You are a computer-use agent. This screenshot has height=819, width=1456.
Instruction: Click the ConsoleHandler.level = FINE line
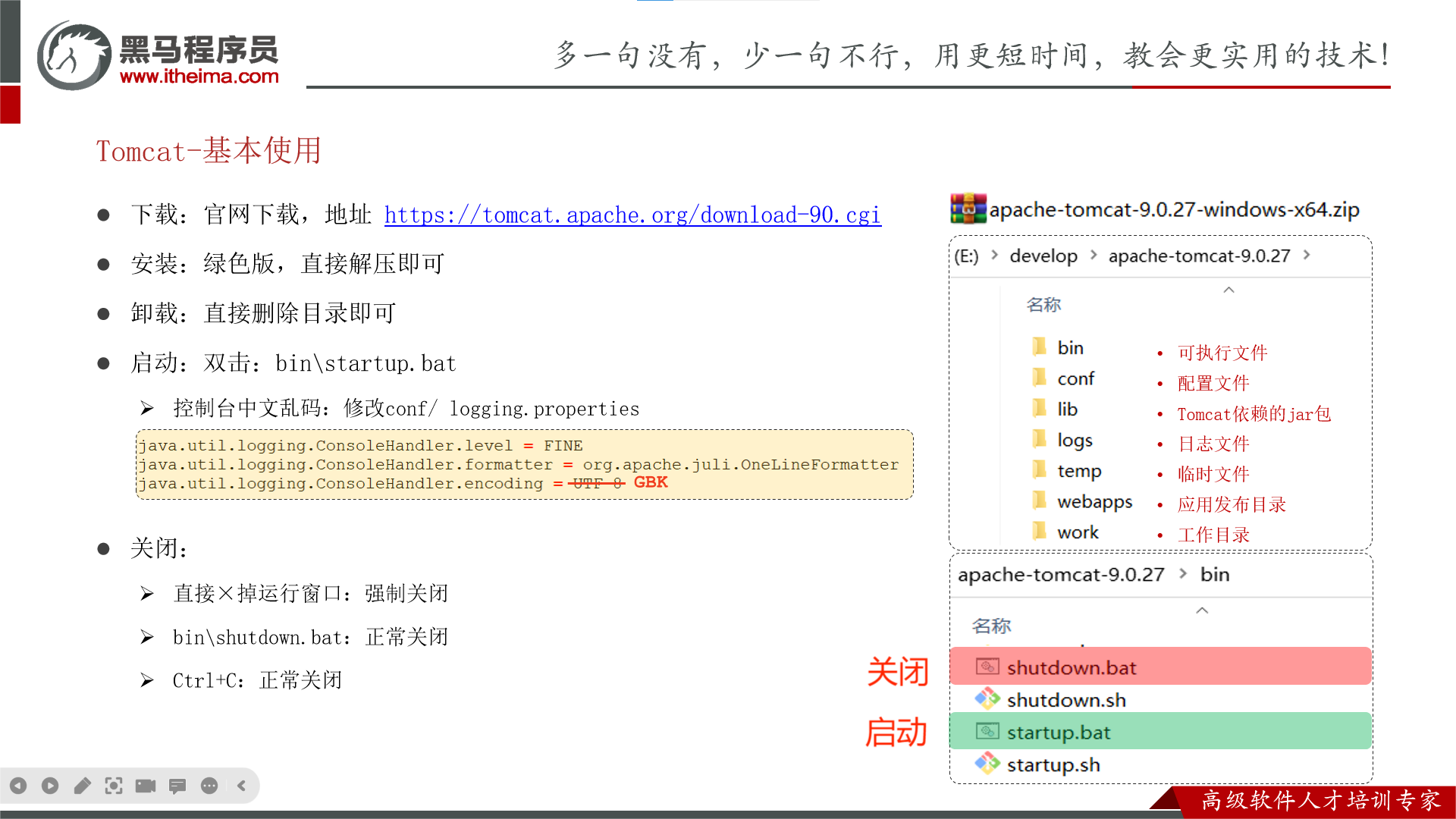click(x=360, y=446)
